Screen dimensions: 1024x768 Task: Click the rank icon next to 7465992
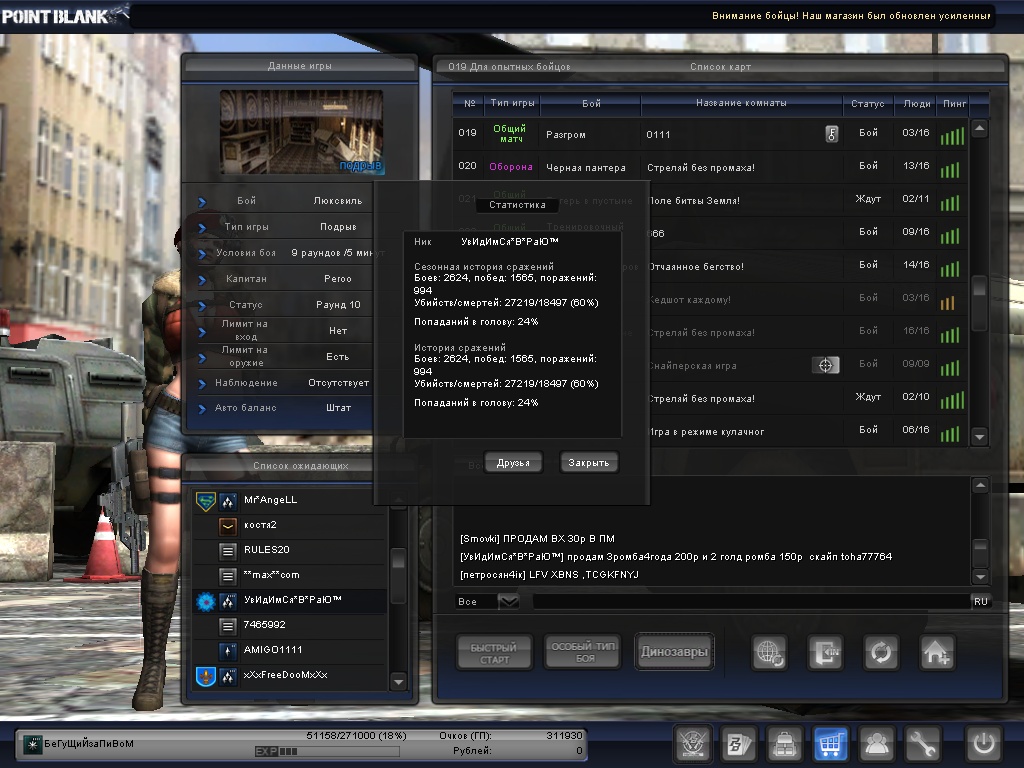pyautogui.click(x=228, y=626)
